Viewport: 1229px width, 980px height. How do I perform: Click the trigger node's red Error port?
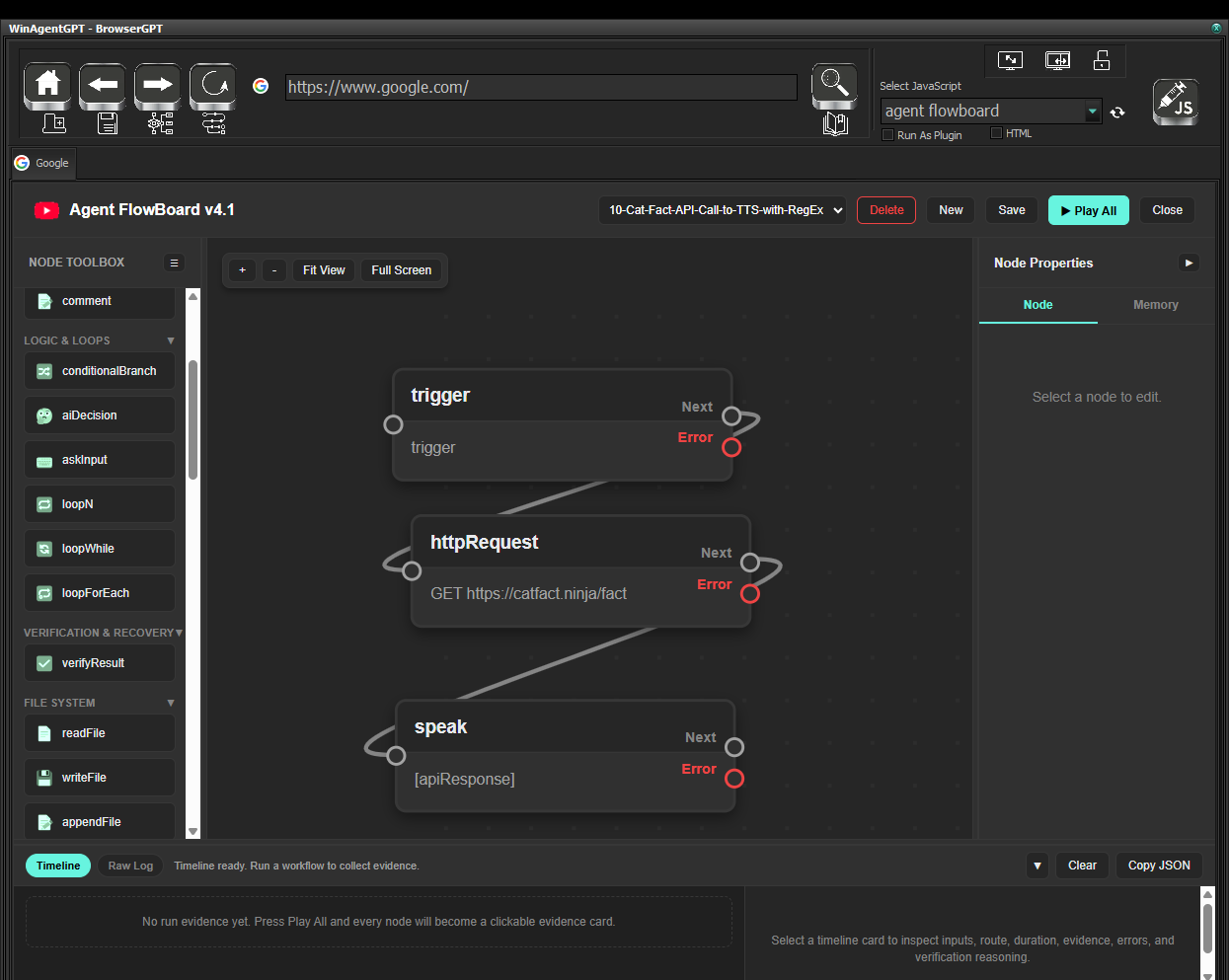(x=731, y=447)
